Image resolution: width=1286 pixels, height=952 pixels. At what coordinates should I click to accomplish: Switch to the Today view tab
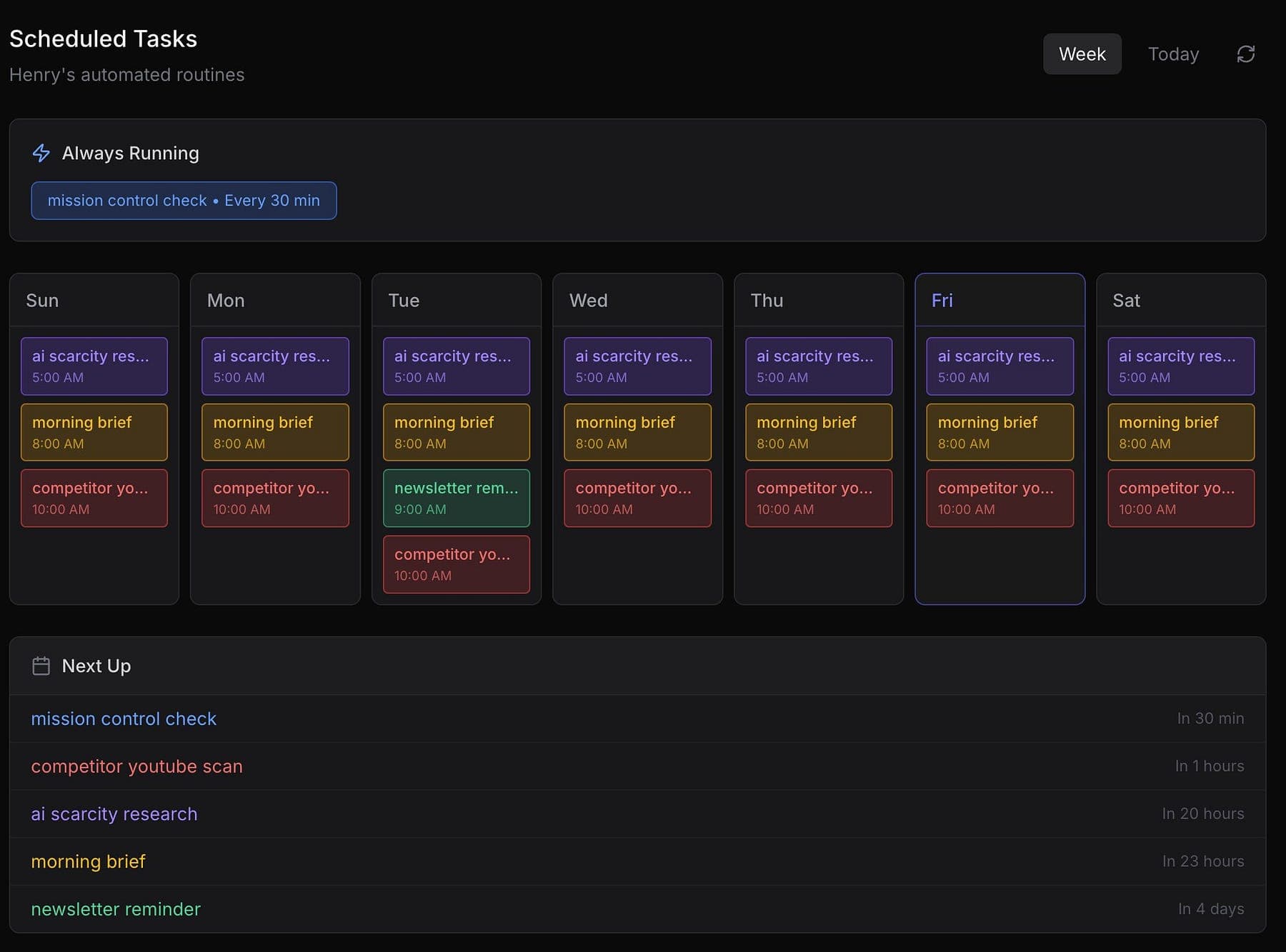pos(1172,54)
